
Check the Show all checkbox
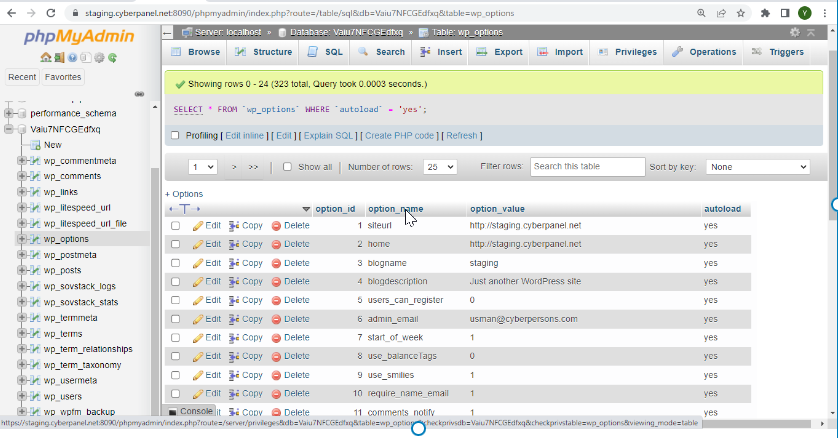coord(288,167)
